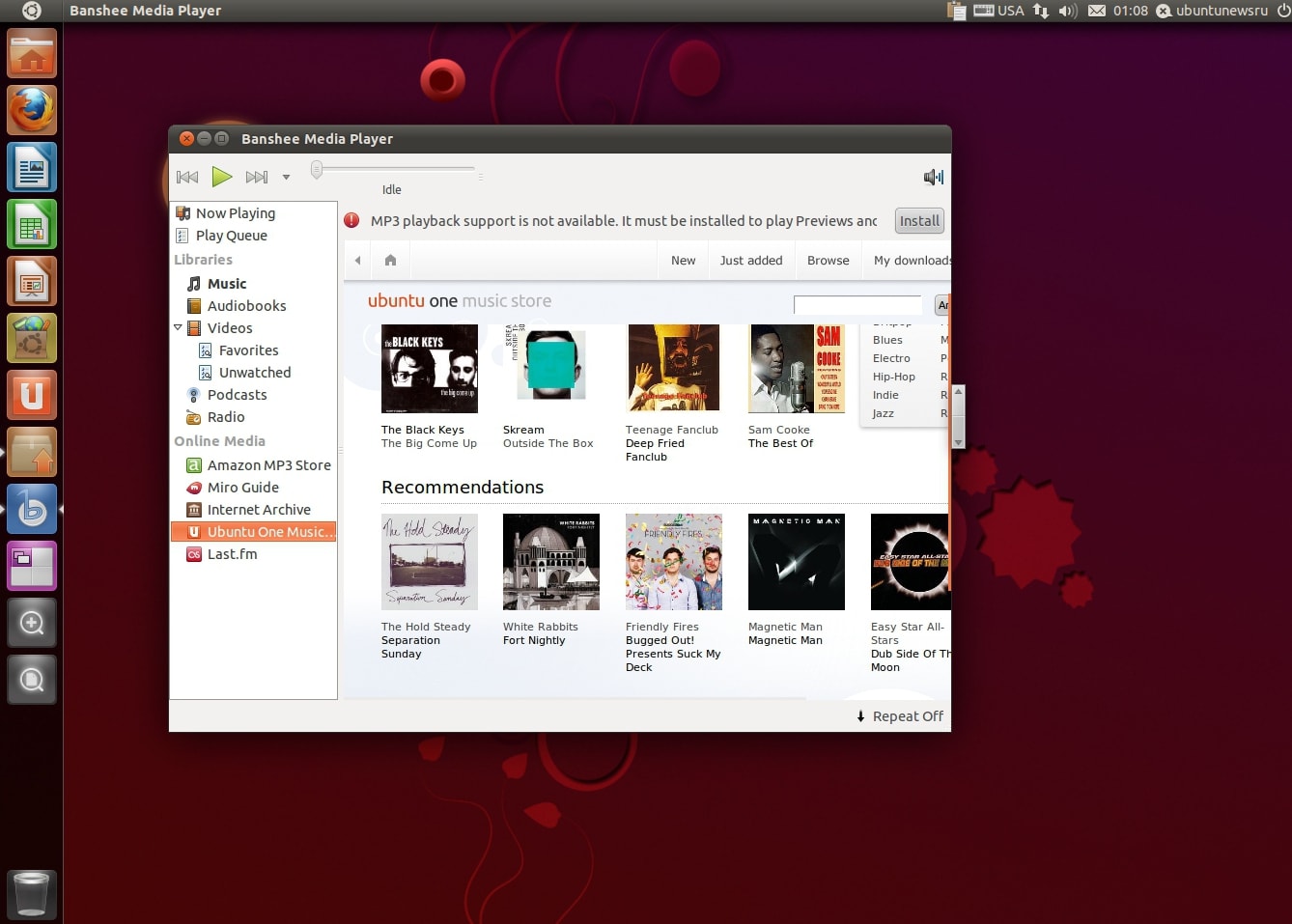This screenshot has width=1292, height=924.
Task: Click the red MP3 warning icon
Action: [351, 220]
